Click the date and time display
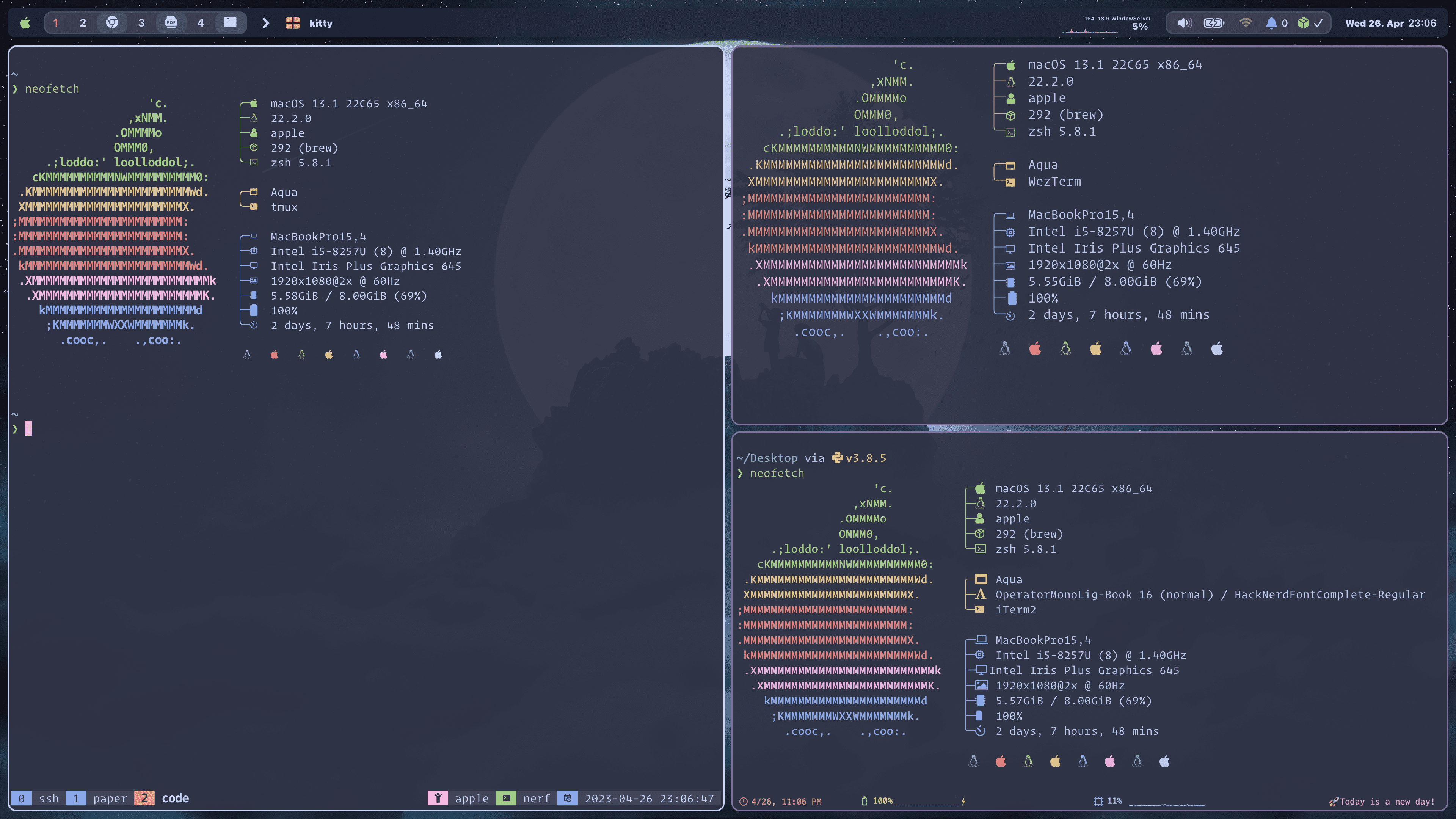The width and height of the screenshot is (1456, 819). coord(1390,23)
